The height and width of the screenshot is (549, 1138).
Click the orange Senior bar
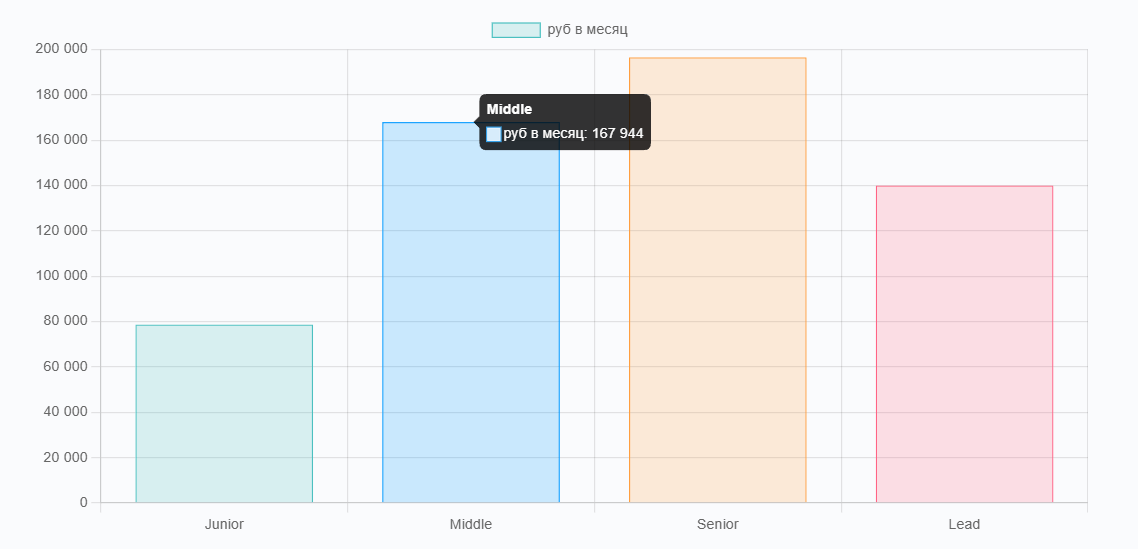coord(718,280)
